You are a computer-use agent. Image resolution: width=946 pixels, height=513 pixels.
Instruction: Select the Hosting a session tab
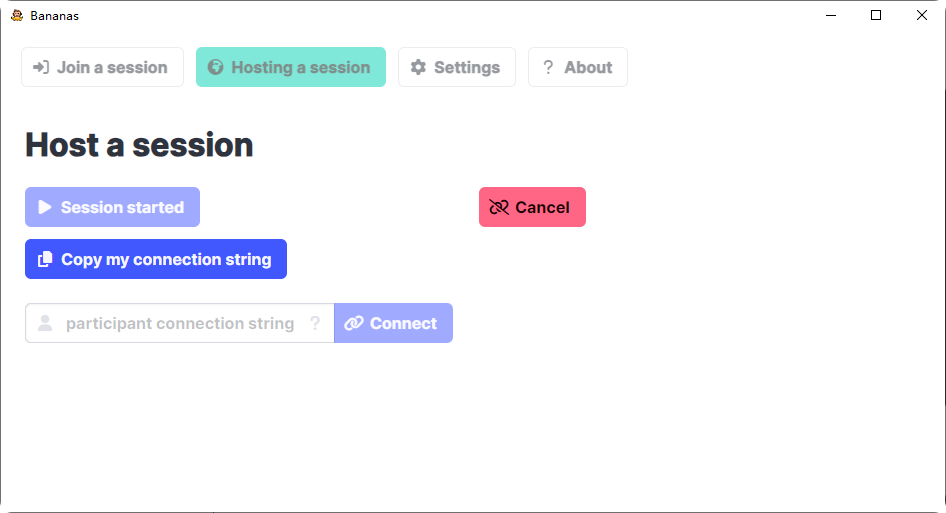pyautogui.click(x=291, y=68)
